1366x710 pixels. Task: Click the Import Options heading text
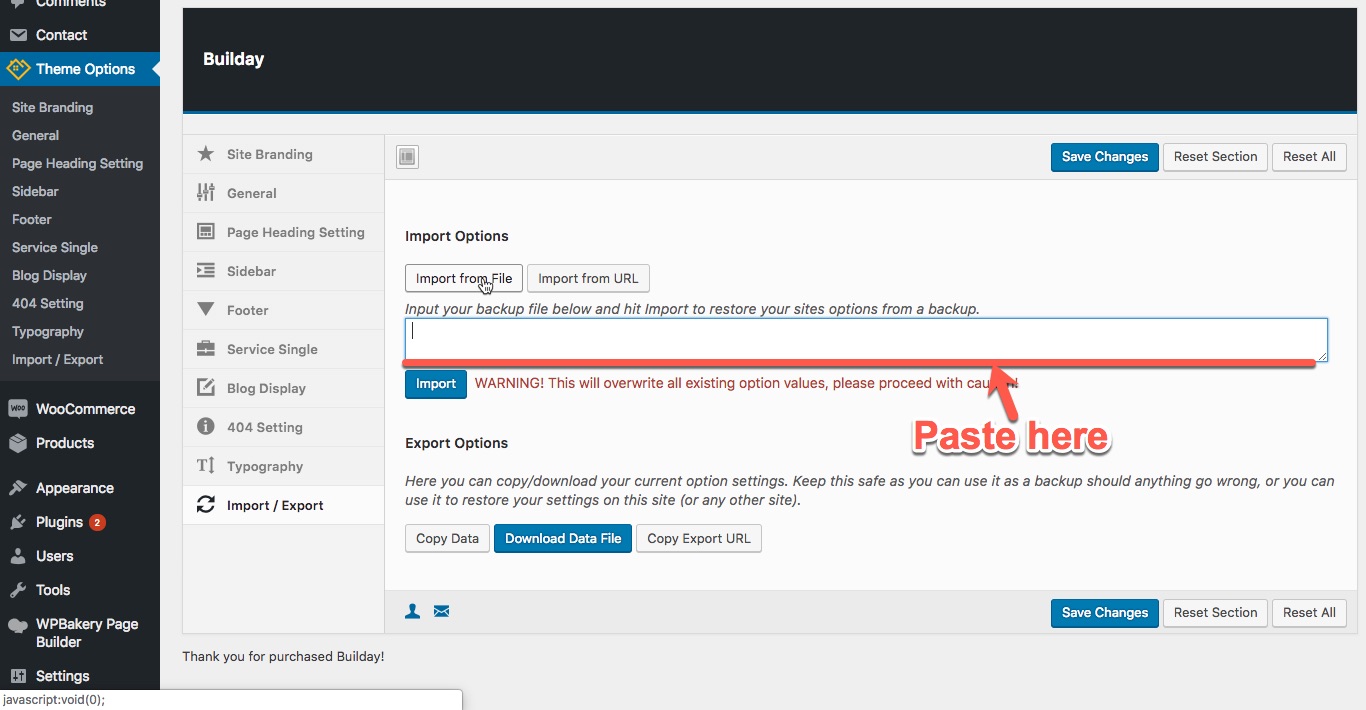click(x=457, y=236)
